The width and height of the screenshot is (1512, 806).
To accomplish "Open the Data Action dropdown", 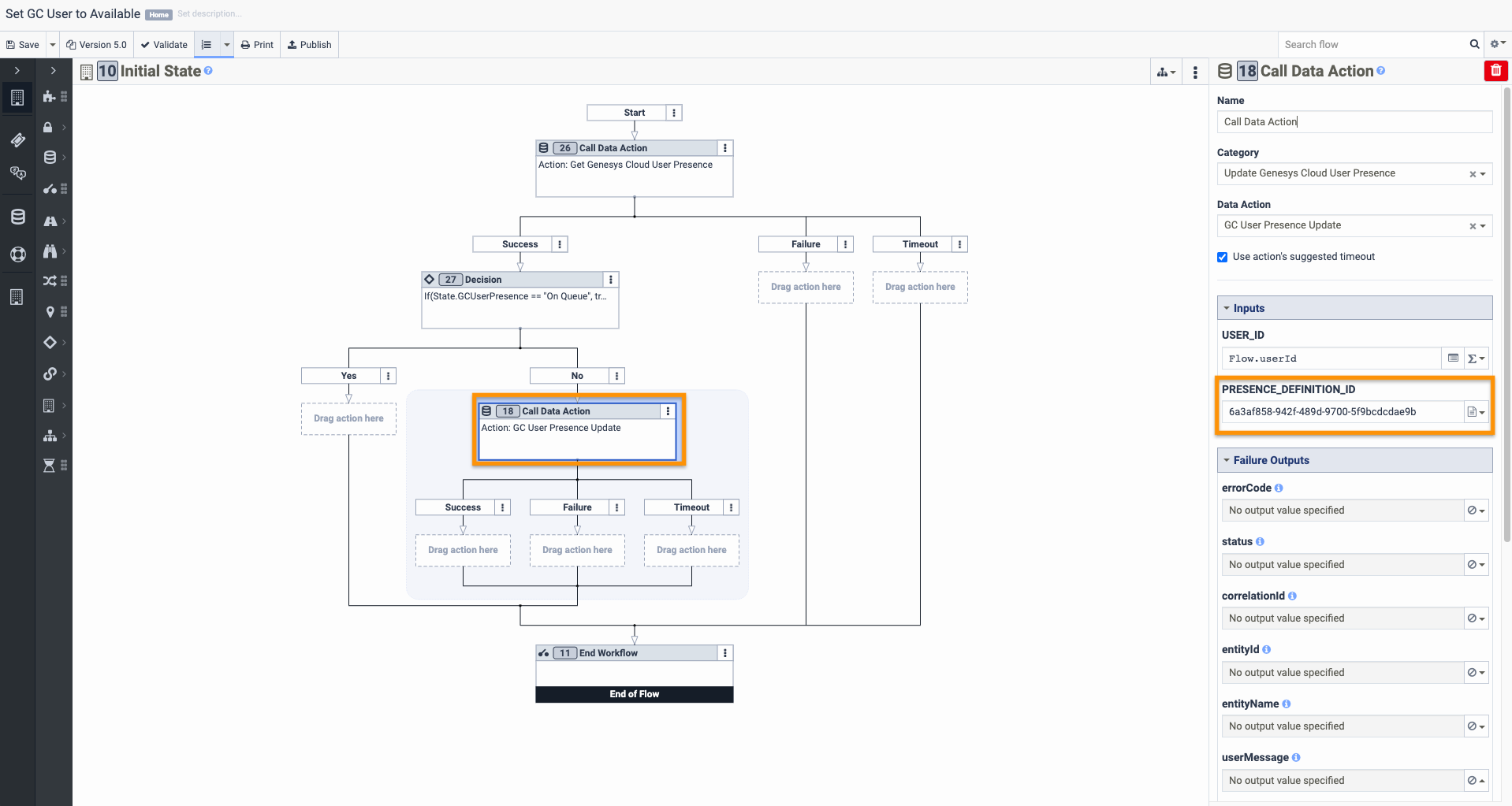I will [1354, 225].
